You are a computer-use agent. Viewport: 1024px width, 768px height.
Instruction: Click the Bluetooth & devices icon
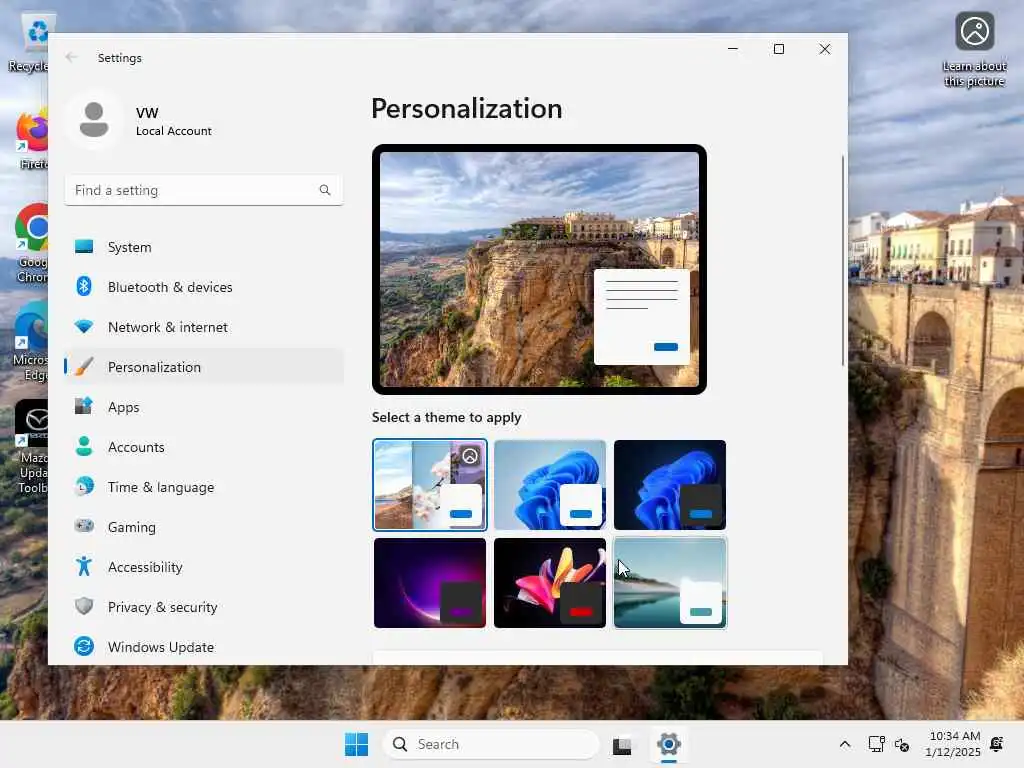84,287
